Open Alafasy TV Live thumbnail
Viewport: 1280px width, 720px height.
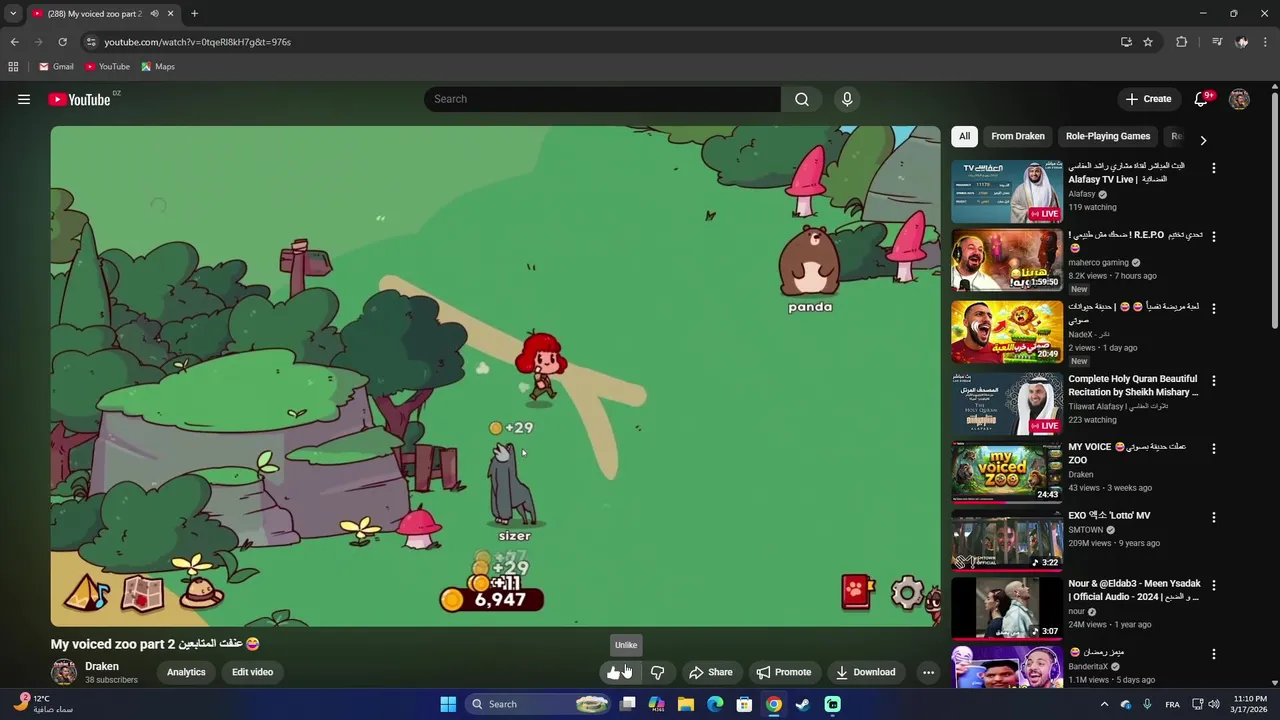(1007, 192)
